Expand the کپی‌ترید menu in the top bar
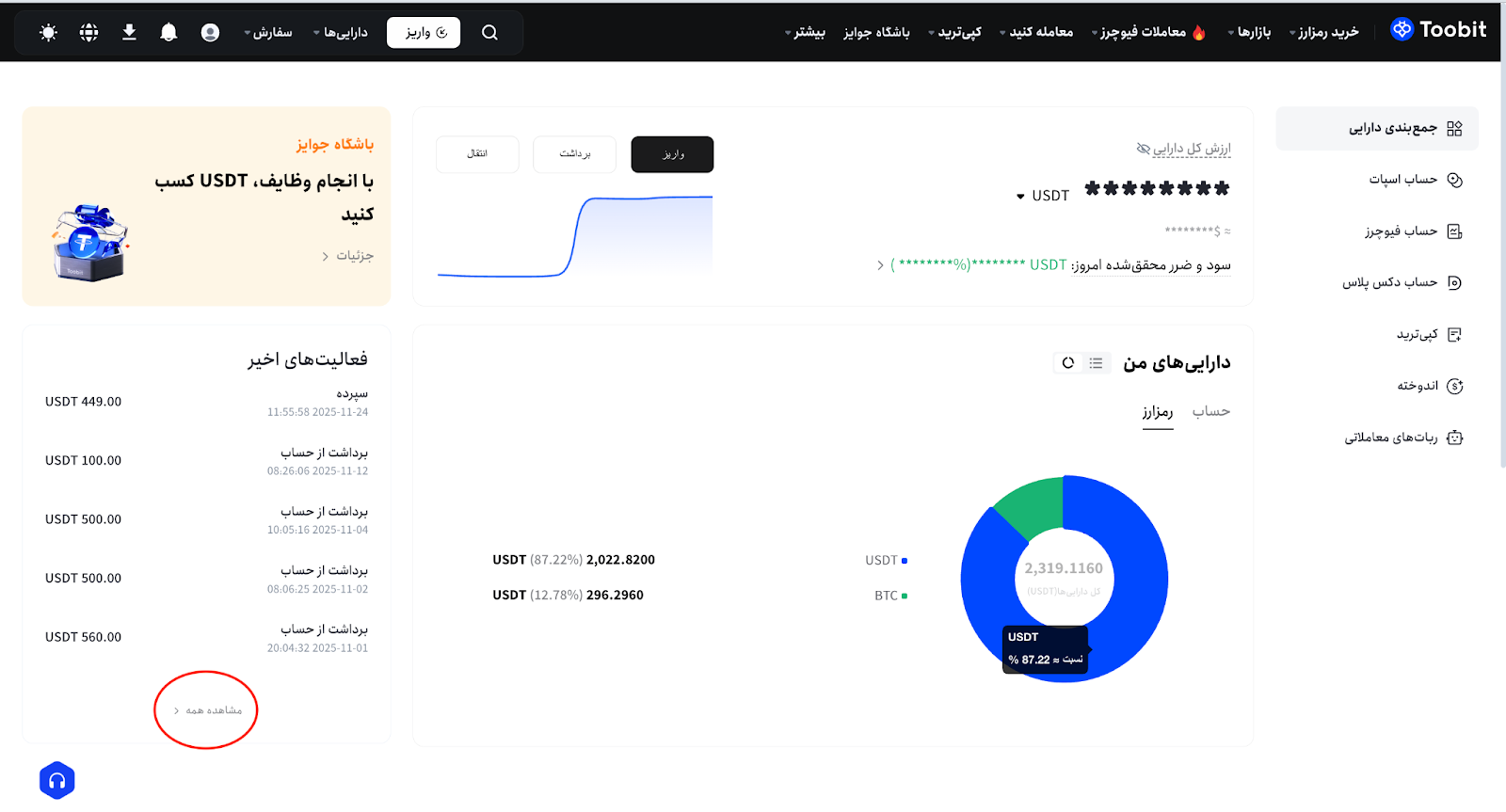Viewport: 1506px width, 812px height. (954, 33)
